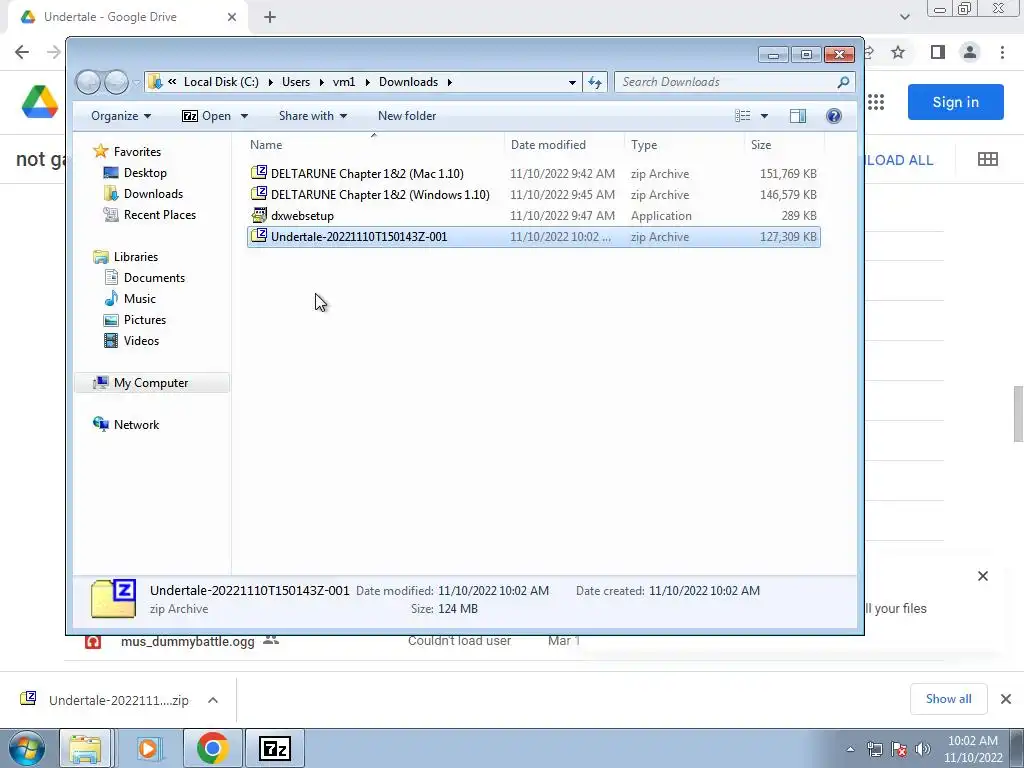Open the Share with menu
Image resolution: width=1024 pixels, height=768 pixels.
[313, 116]
